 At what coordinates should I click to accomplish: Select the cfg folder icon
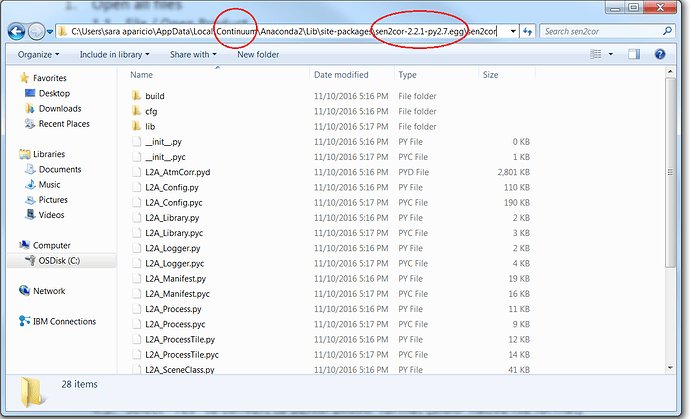pos(136,111)
